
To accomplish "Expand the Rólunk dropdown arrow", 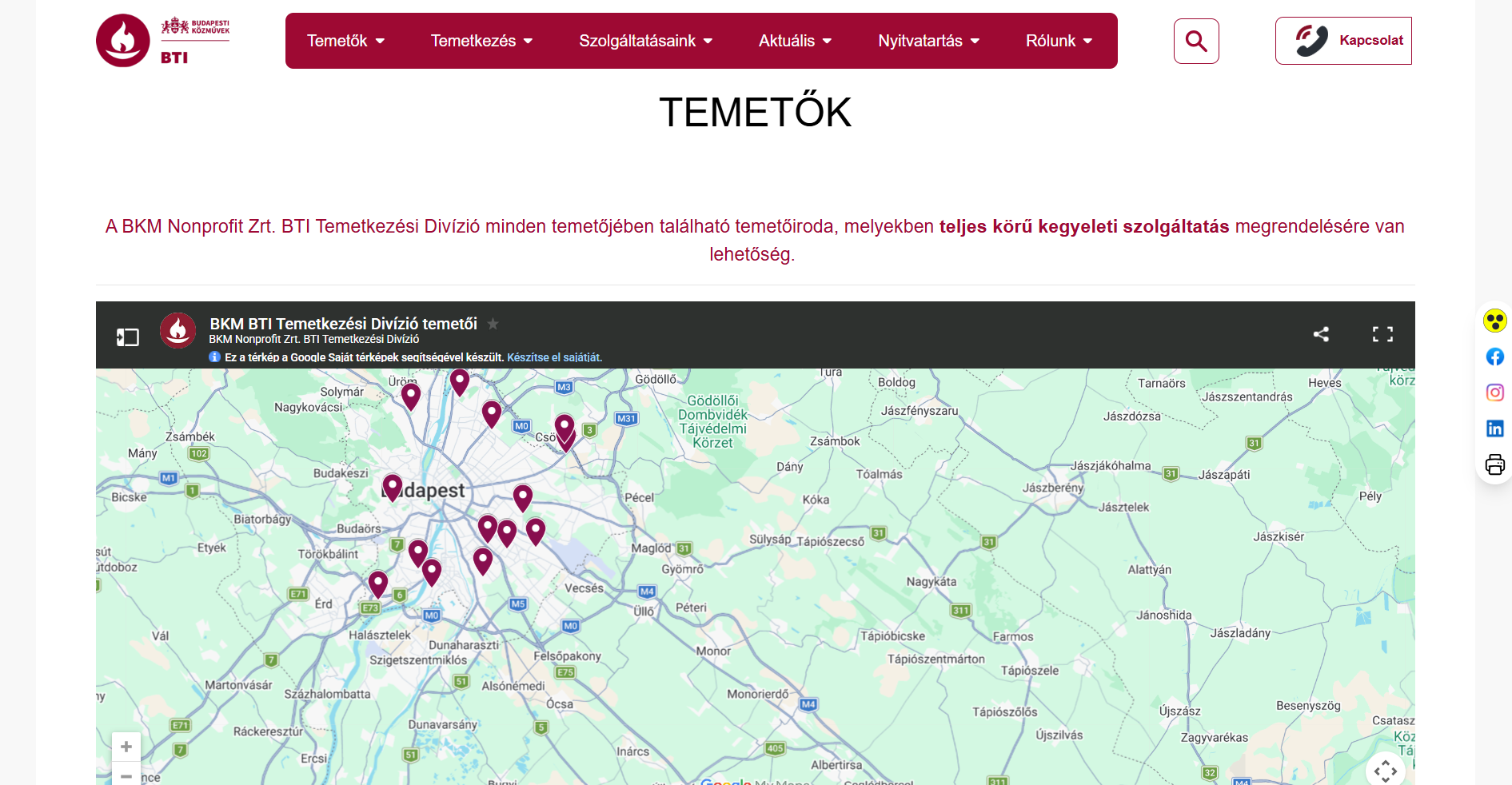I will (x=1087, y=41).
